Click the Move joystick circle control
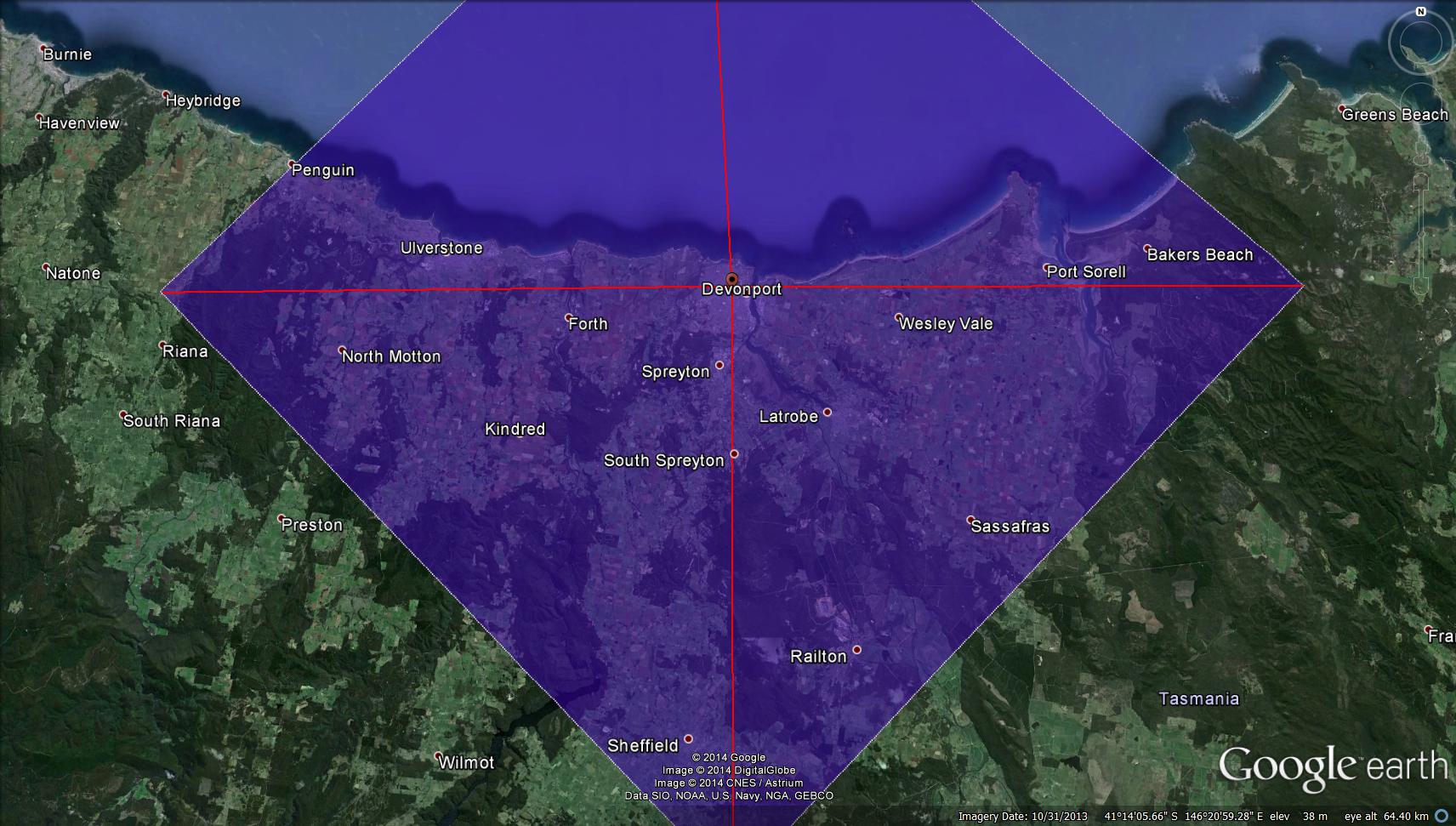The width and height of the screenshot is (1456, 826). [x=1422, y=103]
